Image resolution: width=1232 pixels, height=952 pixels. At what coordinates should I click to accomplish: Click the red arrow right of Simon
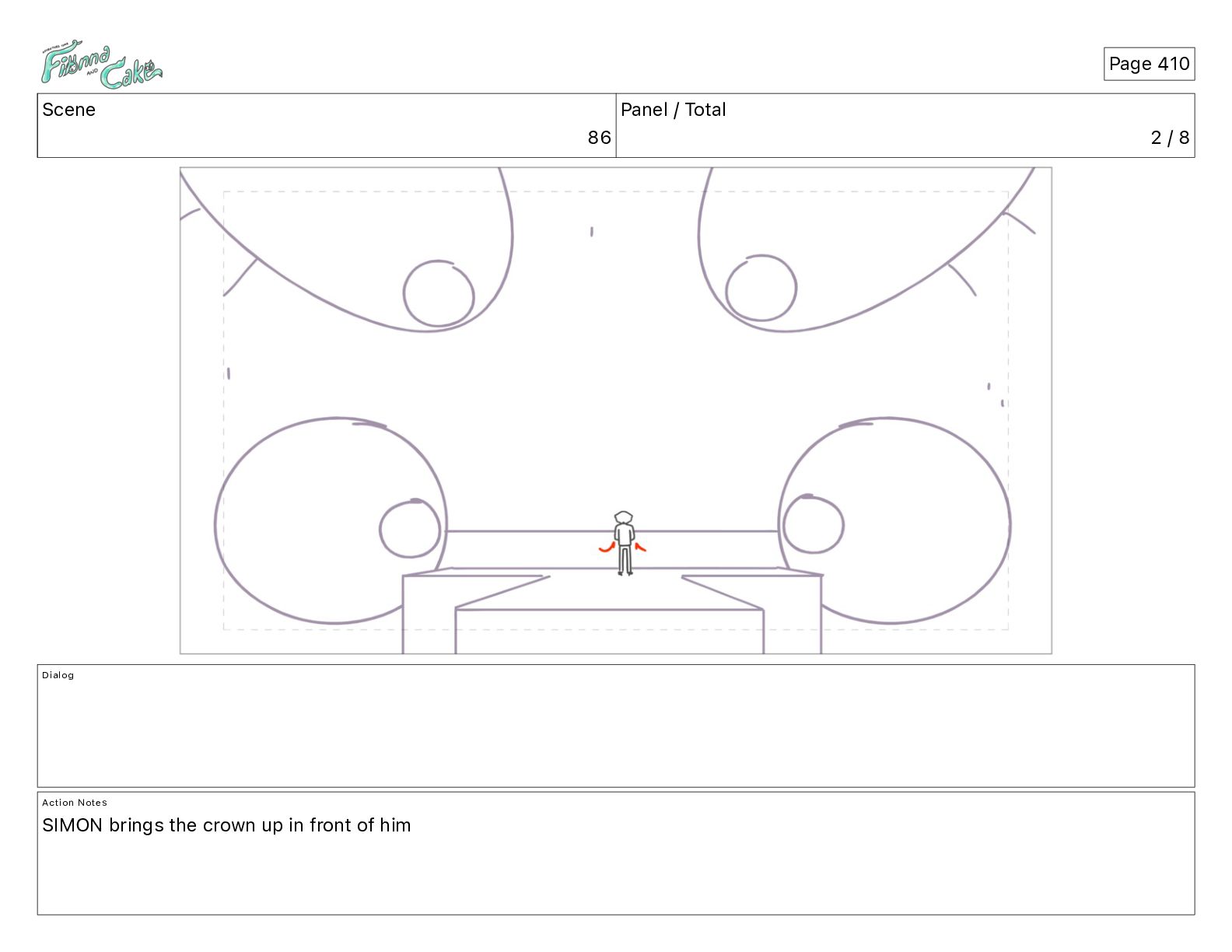pos(640,547)
